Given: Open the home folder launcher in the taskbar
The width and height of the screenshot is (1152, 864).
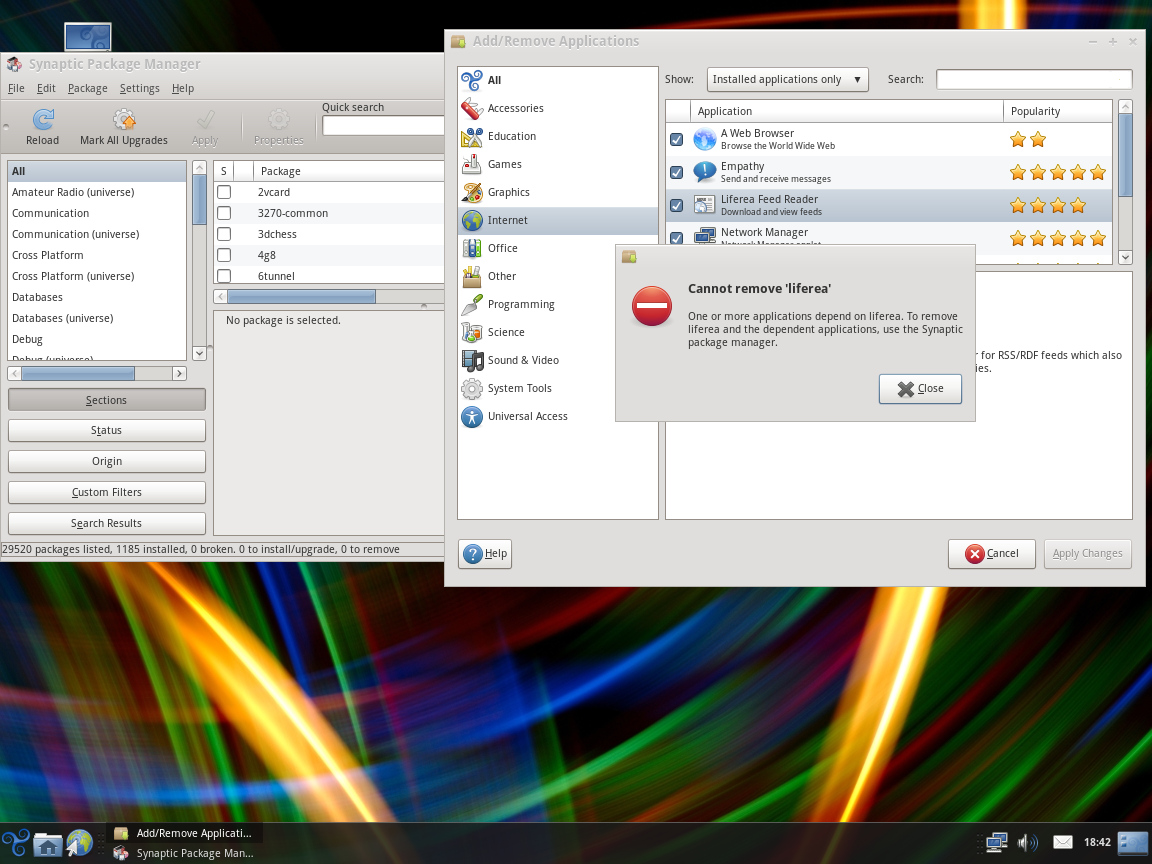Looking at the screenshot, I should pos(48,844).
